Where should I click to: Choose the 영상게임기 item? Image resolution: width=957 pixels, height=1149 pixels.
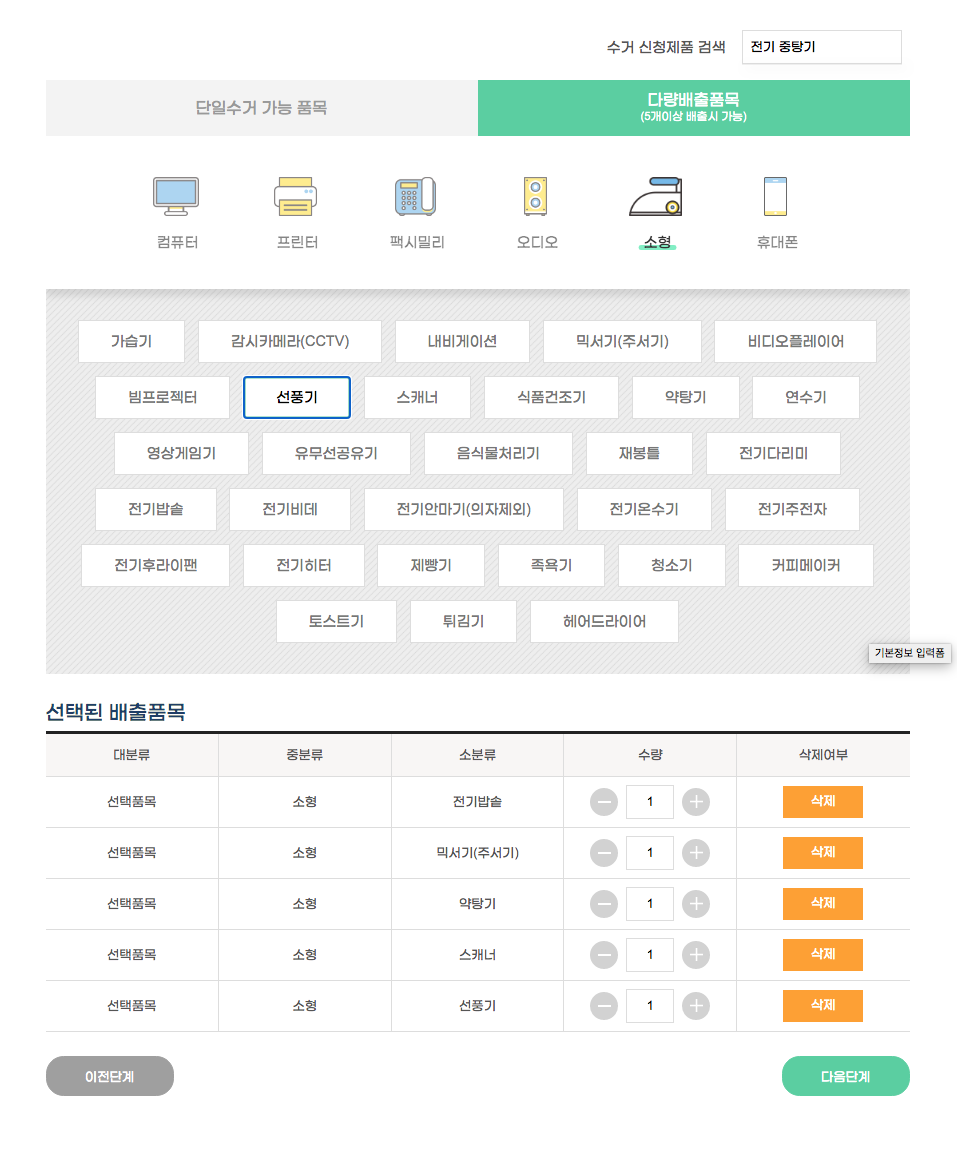pos(182,454)
